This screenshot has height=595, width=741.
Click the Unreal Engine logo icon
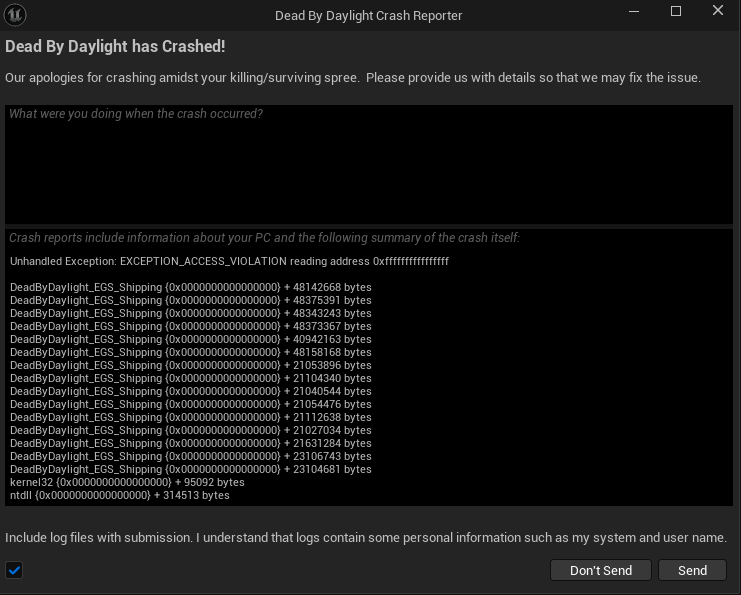coord(15,15)
